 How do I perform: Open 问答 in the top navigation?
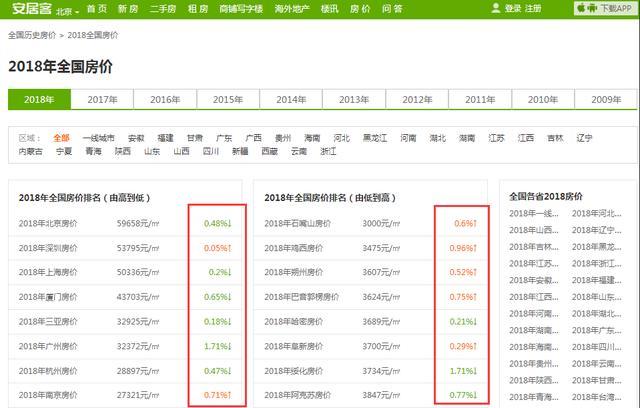(x=392, y=9)
